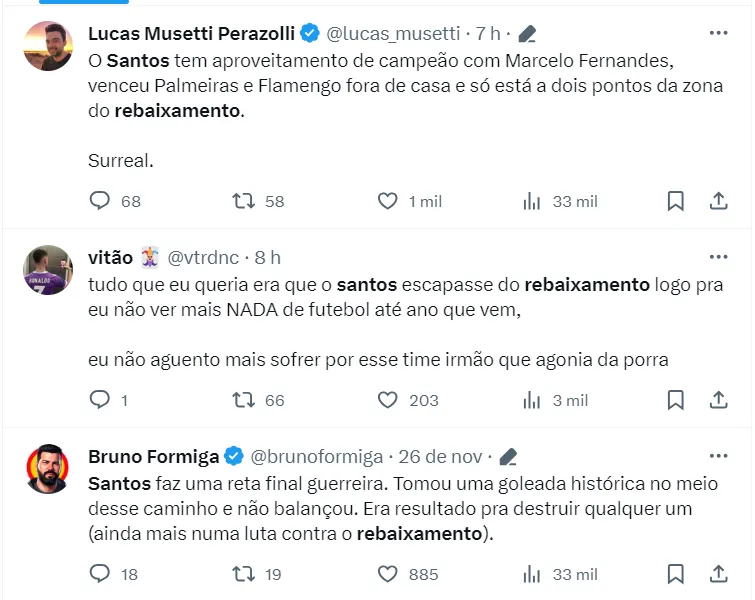Image resolution: width=755 pixels, height=600 pixels.
Task: Open Bruno Formiga's profile name link
Action: pos(154,457)
